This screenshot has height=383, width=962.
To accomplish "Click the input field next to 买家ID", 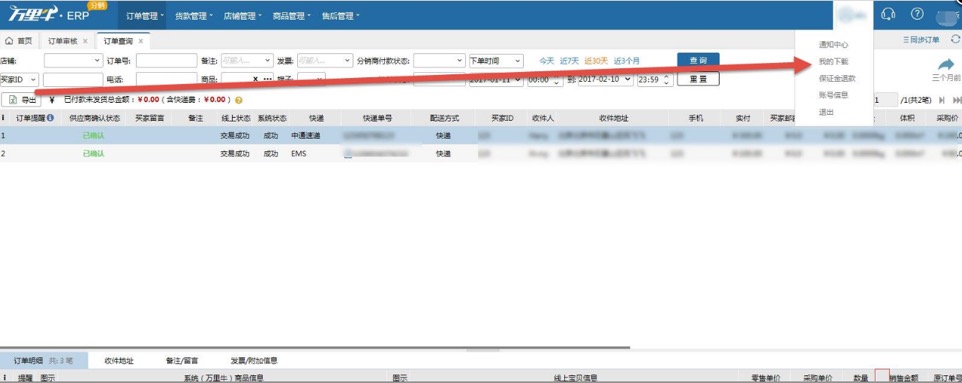I will [73, 79].
